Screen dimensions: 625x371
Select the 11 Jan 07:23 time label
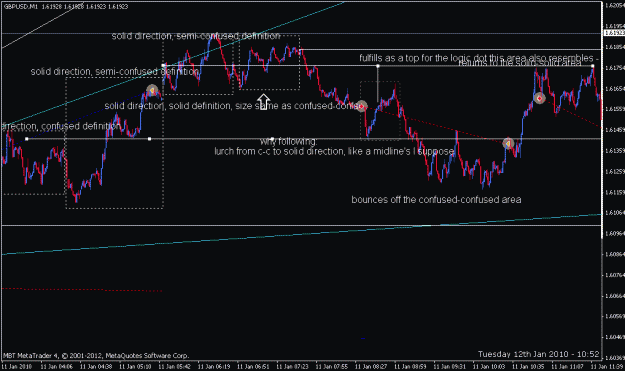292,366
